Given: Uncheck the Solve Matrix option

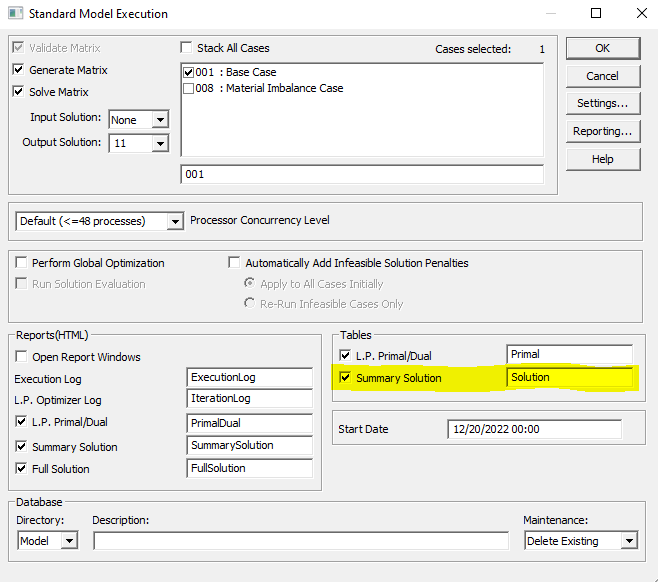Looking at the screenshot, I should coord(18,92).
